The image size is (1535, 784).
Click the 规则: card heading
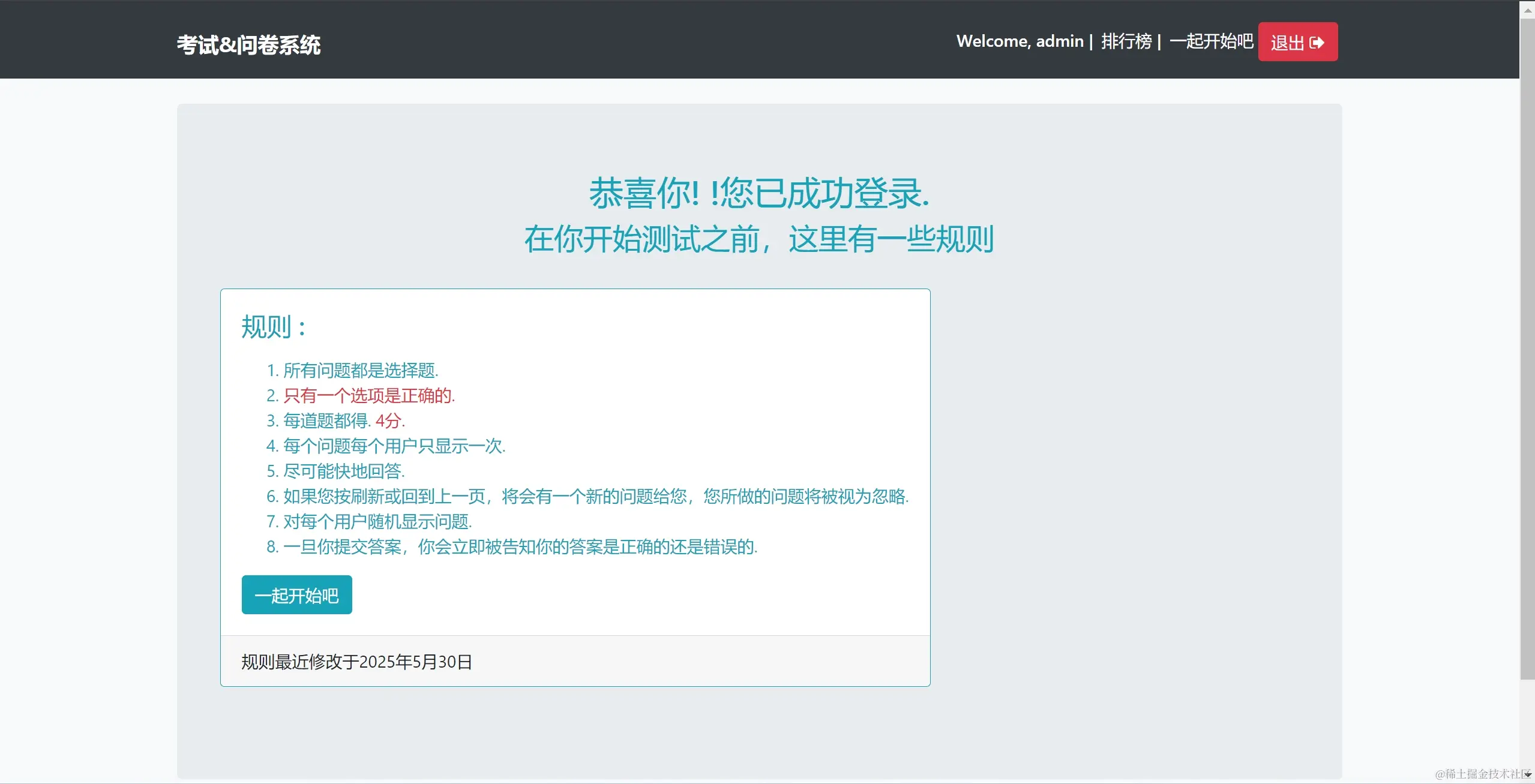coord(274,327)
